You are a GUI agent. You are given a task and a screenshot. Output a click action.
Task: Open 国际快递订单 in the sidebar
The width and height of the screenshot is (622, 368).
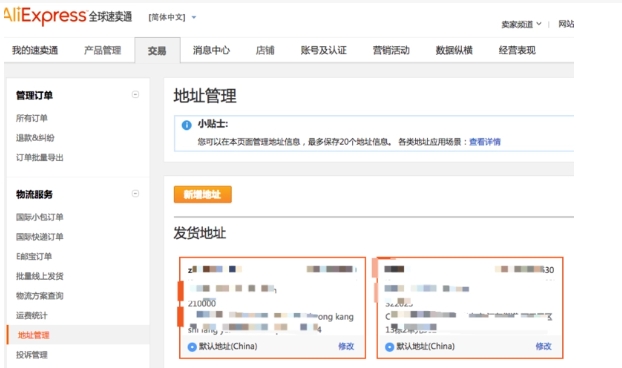click(x=40, y=237)
